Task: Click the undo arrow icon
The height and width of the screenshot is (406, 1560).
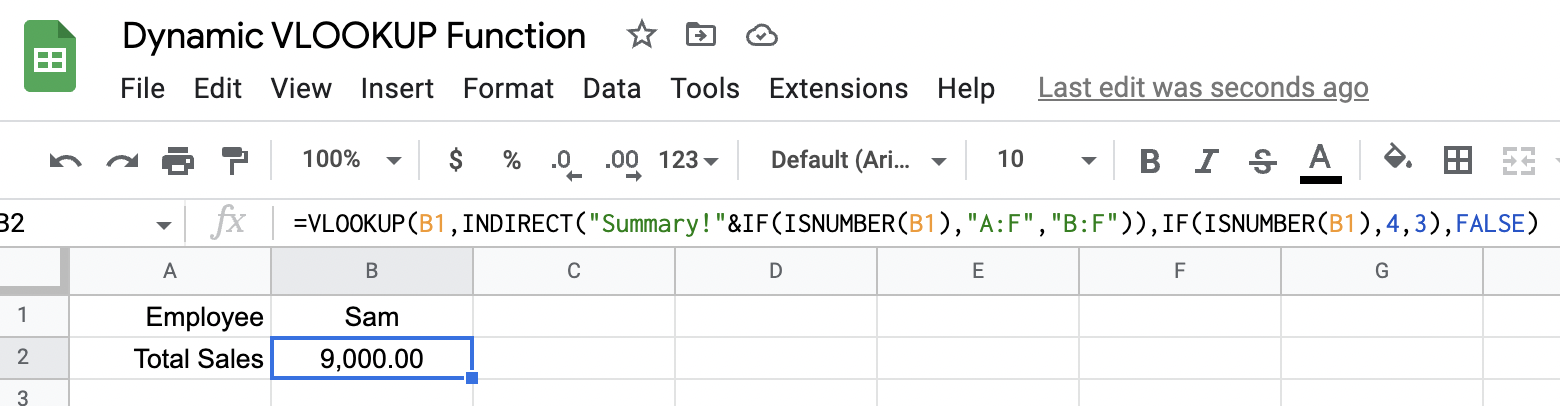Action: (x=65, y=160)
